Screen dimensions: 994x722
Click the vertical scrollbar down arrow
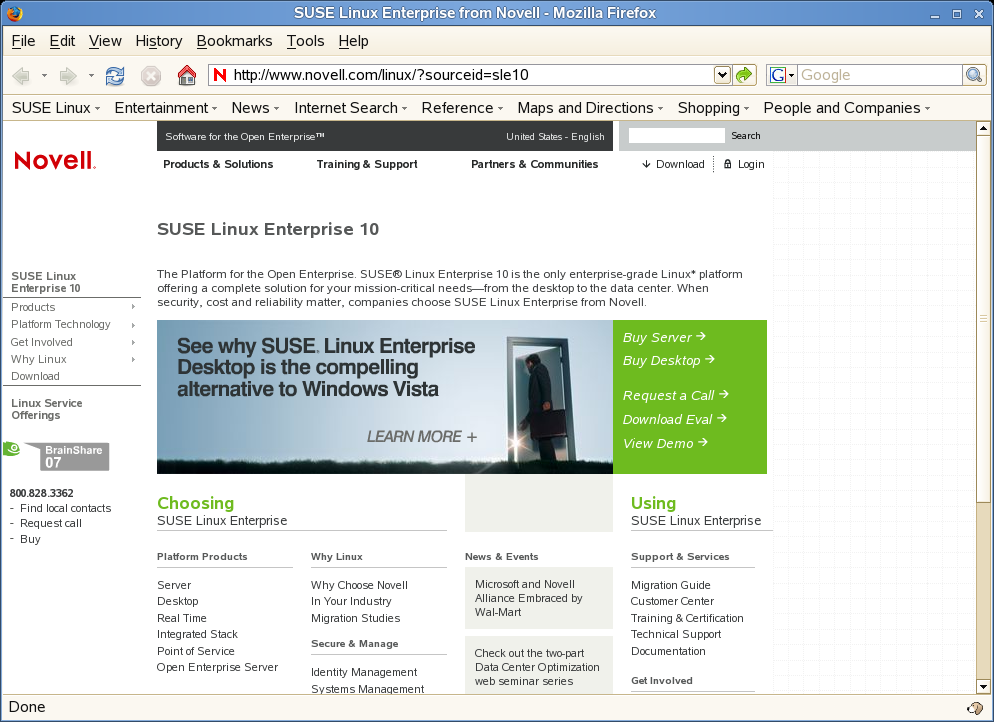coord(983,687)
